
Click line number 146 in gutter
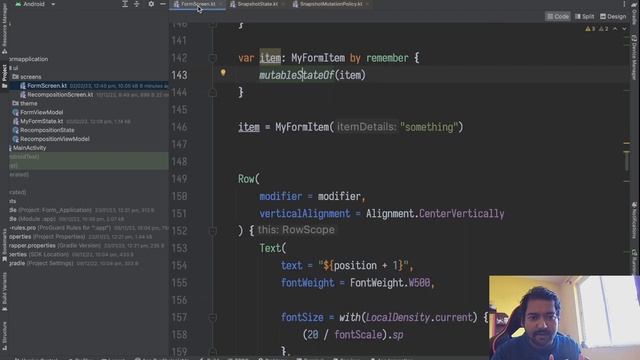(x=179, y=127)
